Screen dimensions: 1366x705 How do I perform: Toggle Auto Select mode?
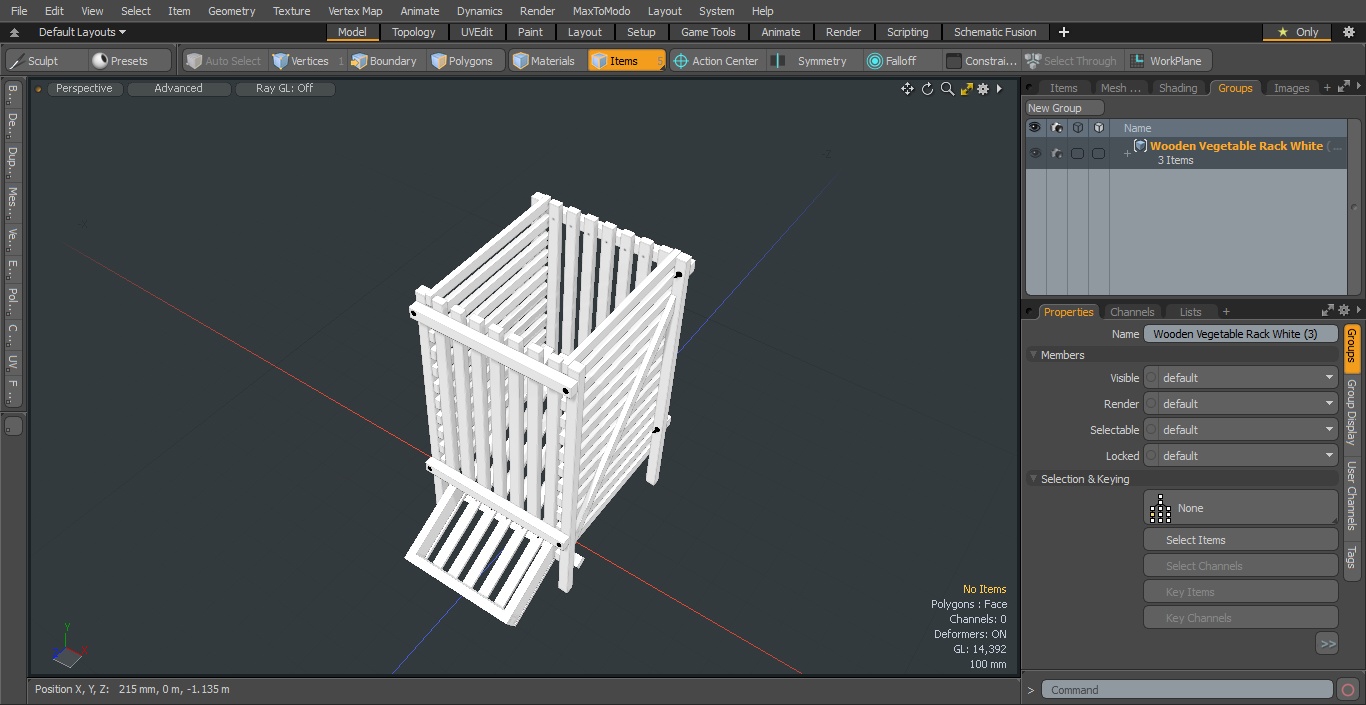coord(224,61)
